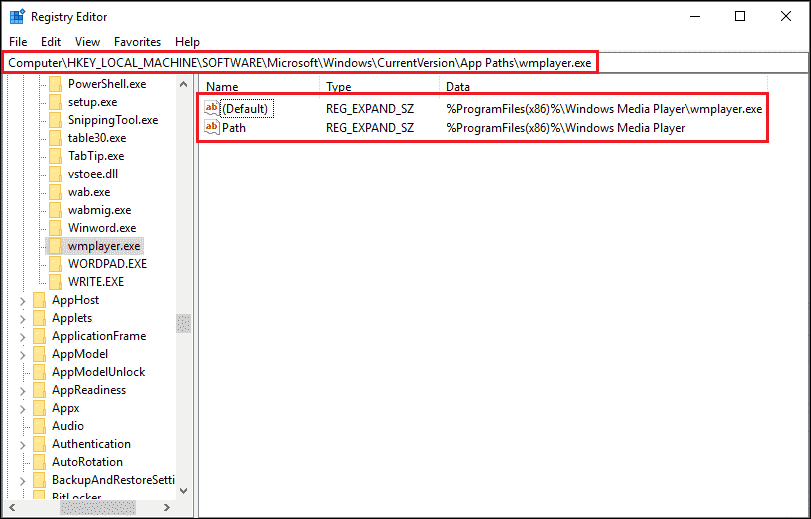Click the tree pane scroll down arrow
The height and width of the screenshot is (519, 811).
(x=184, y=491)
